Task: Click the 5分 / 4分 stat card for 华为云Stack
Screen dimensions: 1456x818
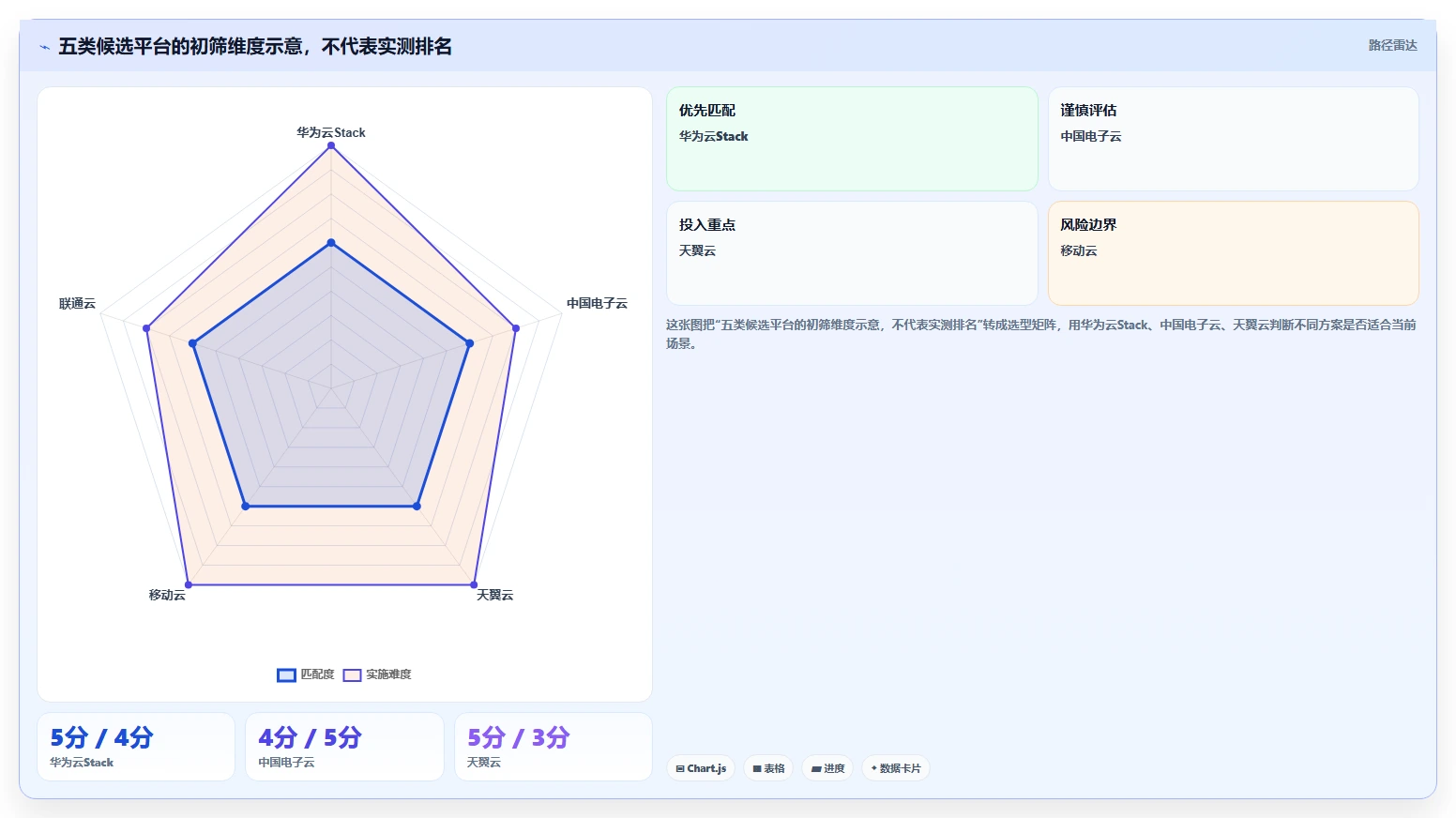Action: 136,747
